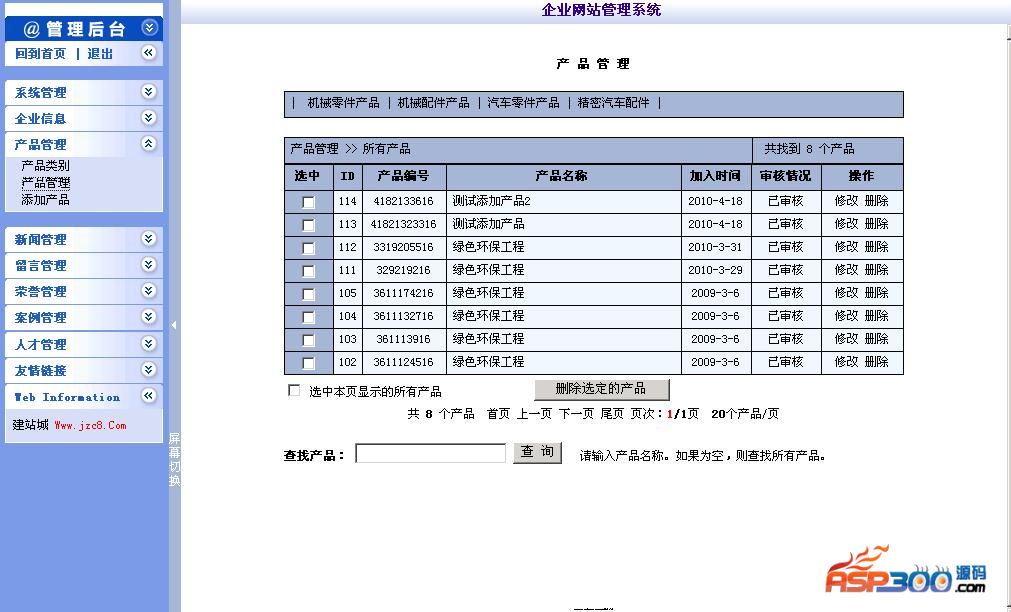Collapse the Web Information panel arrow

149,396
